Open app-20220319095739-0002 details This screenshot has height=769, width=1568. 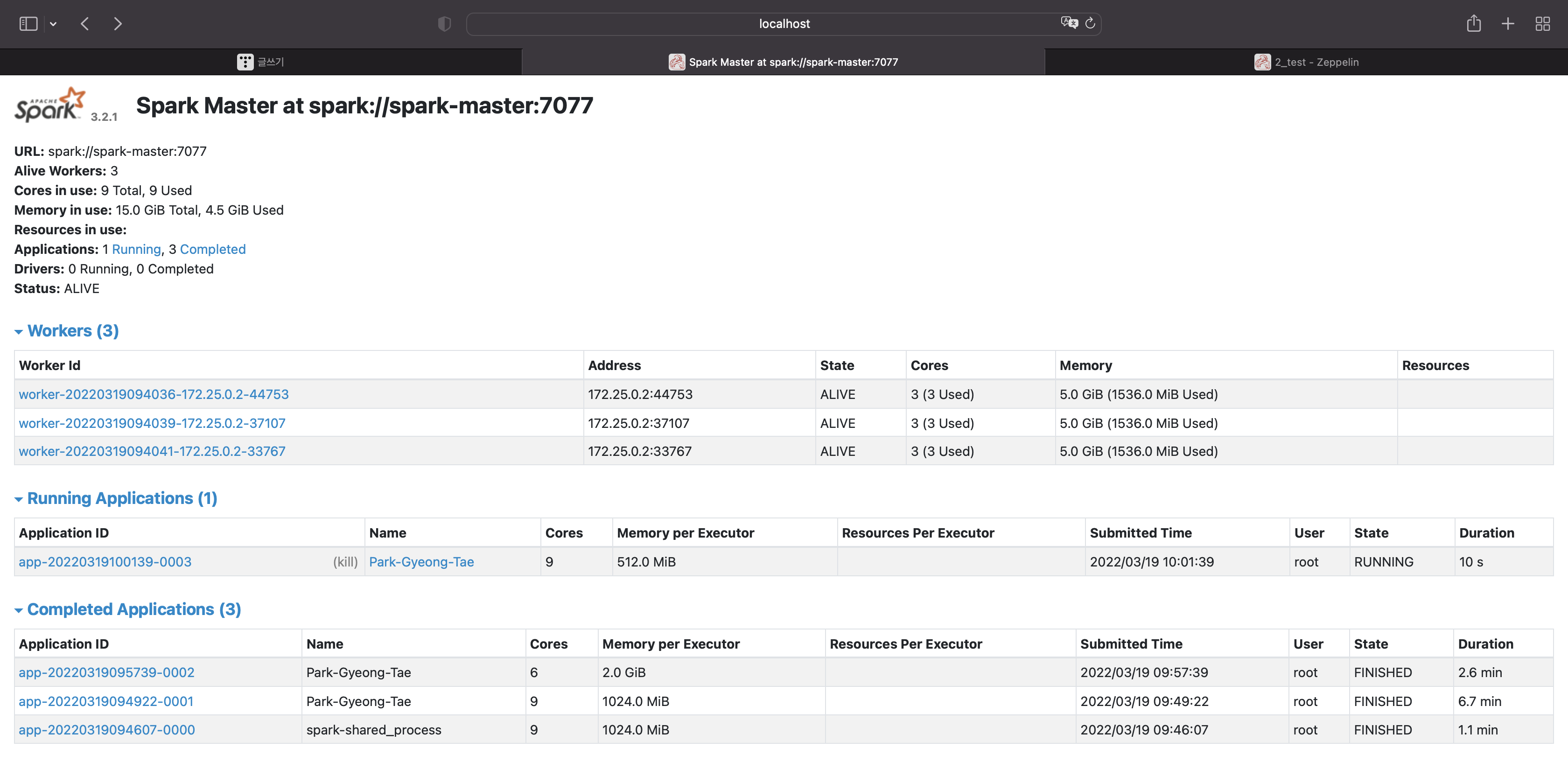click(106, 672)
